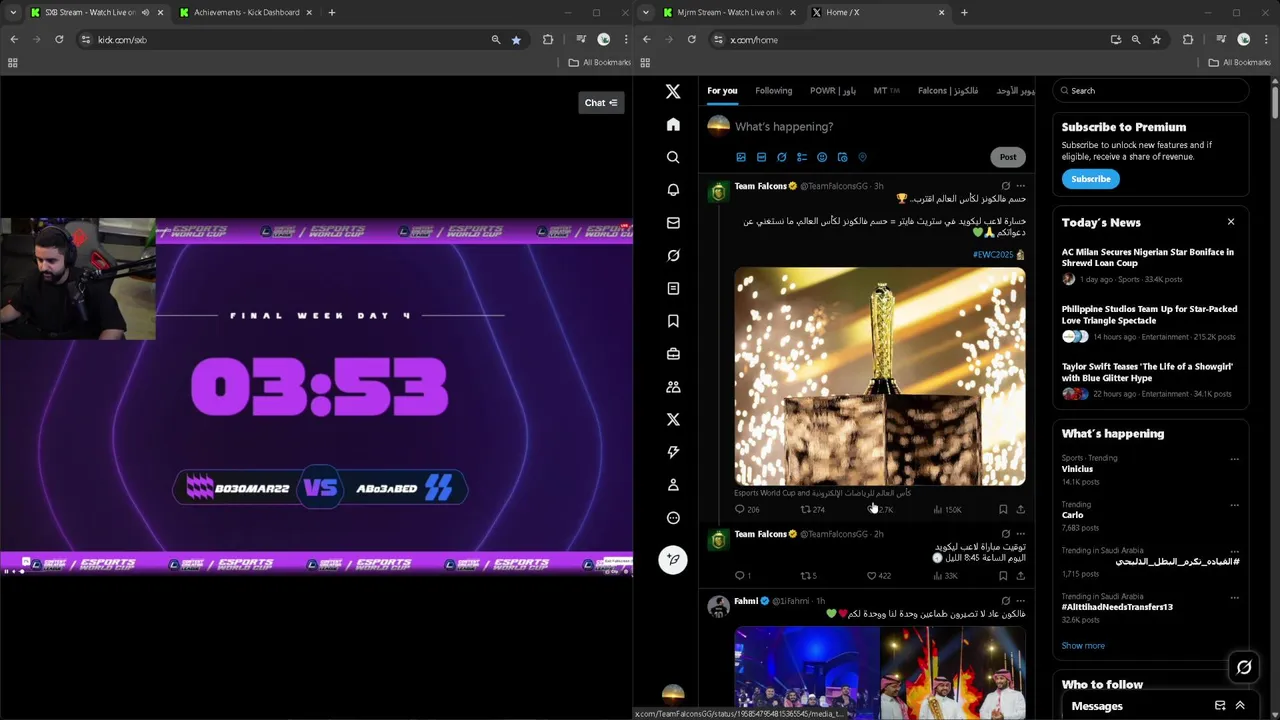Open the trophy image in Team Falcons post
1280x720 pixels.
pyautogui.click(x=880, y=376)
